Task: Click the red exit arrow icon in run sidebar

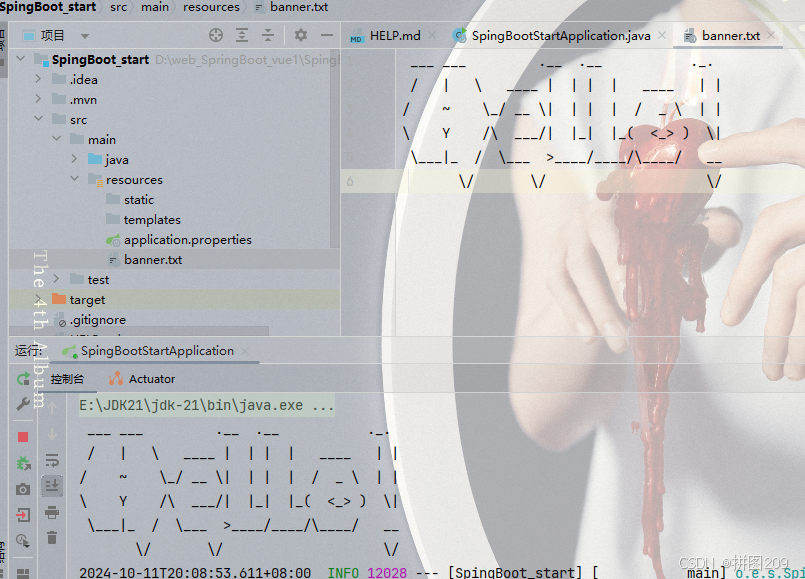Action: pos(23,515)
